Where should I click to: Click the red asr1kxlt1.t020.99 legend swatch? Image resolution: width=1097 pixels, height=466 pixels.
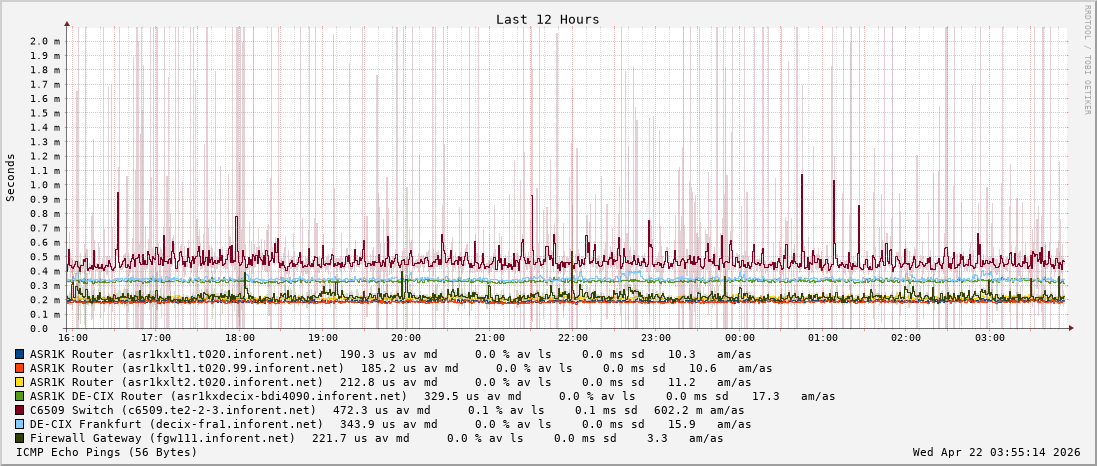[20, 368]
